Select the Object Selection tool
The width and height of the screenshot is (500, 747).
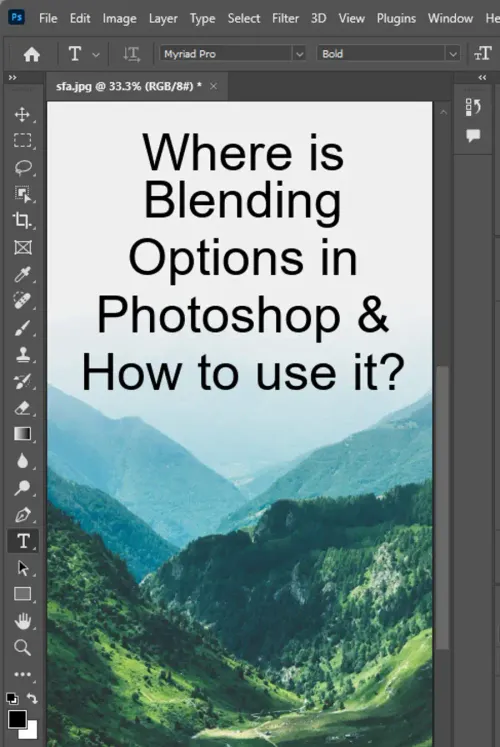[x=22, y=194]
